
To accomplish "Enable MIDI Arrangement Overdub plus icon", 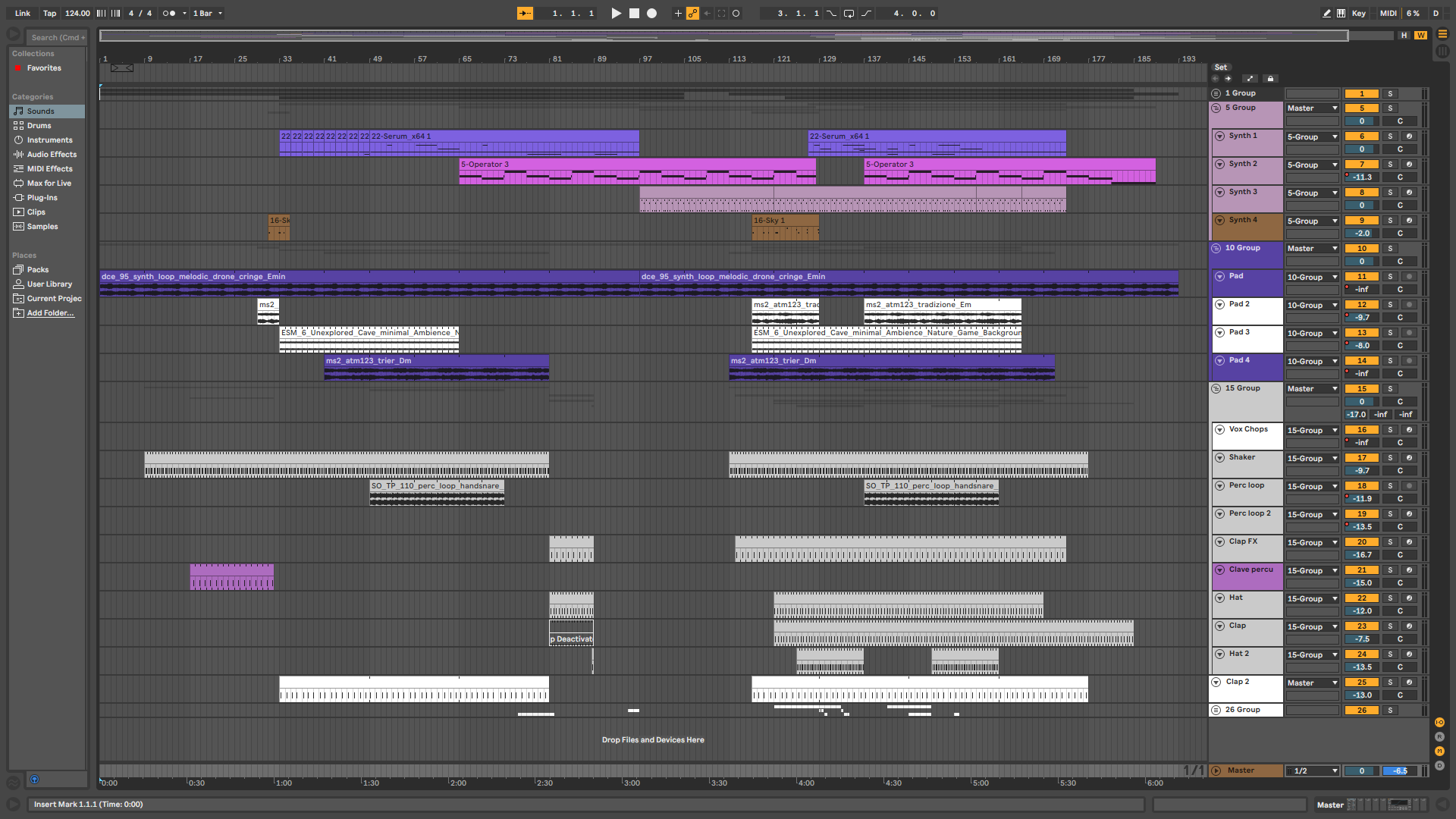I will click(x=678, y=13).
